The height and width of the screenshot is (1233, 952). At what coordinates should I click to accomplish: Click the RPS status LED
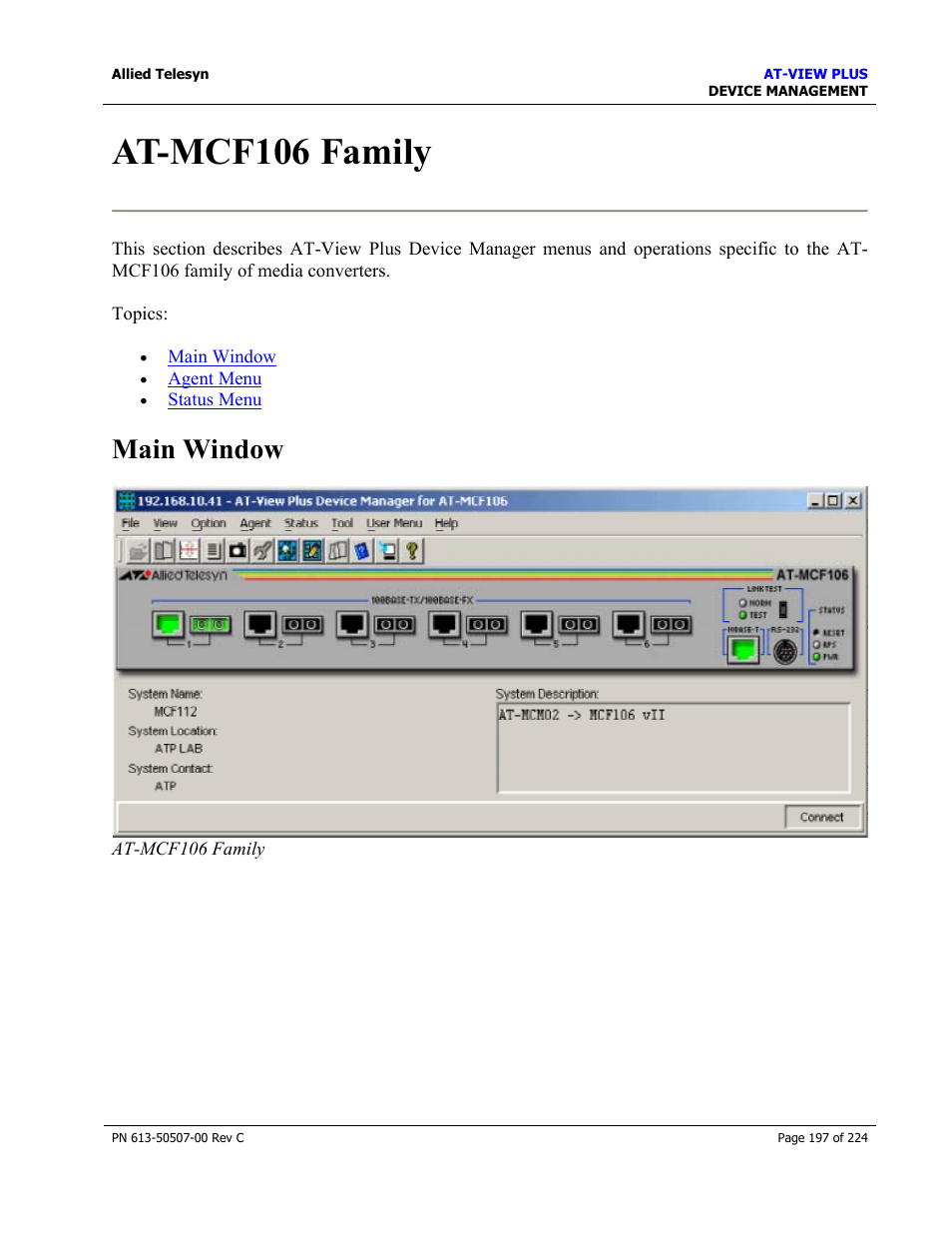coord(816,645)
